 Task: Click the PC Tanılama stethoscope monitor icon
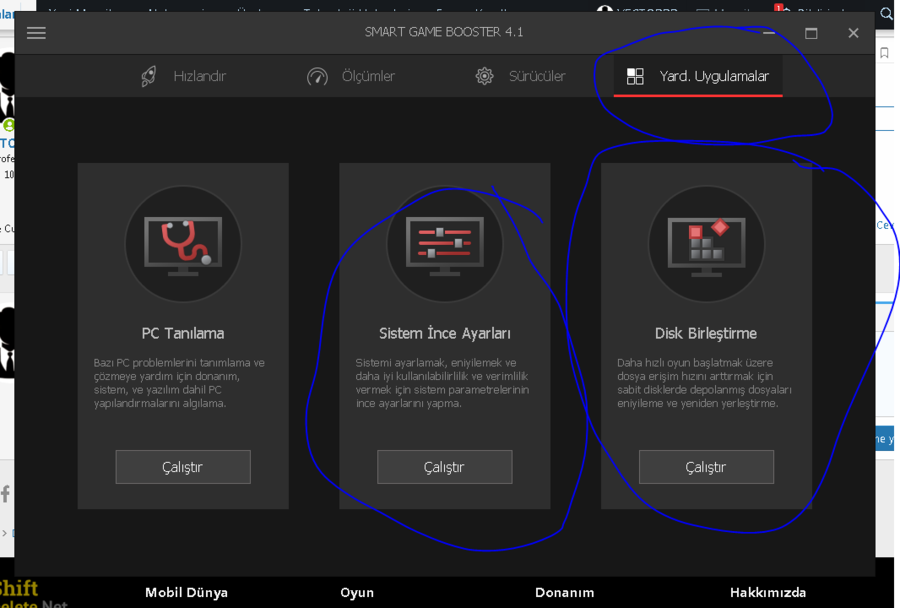(x=183, y=244)
